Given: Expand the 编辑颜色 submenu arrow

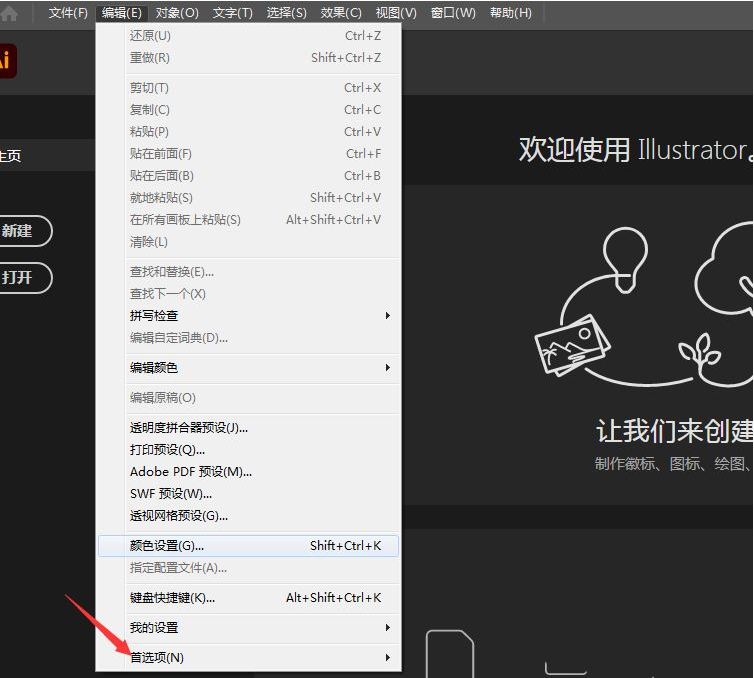Looking at the screenshot, I should click(388, 367).
